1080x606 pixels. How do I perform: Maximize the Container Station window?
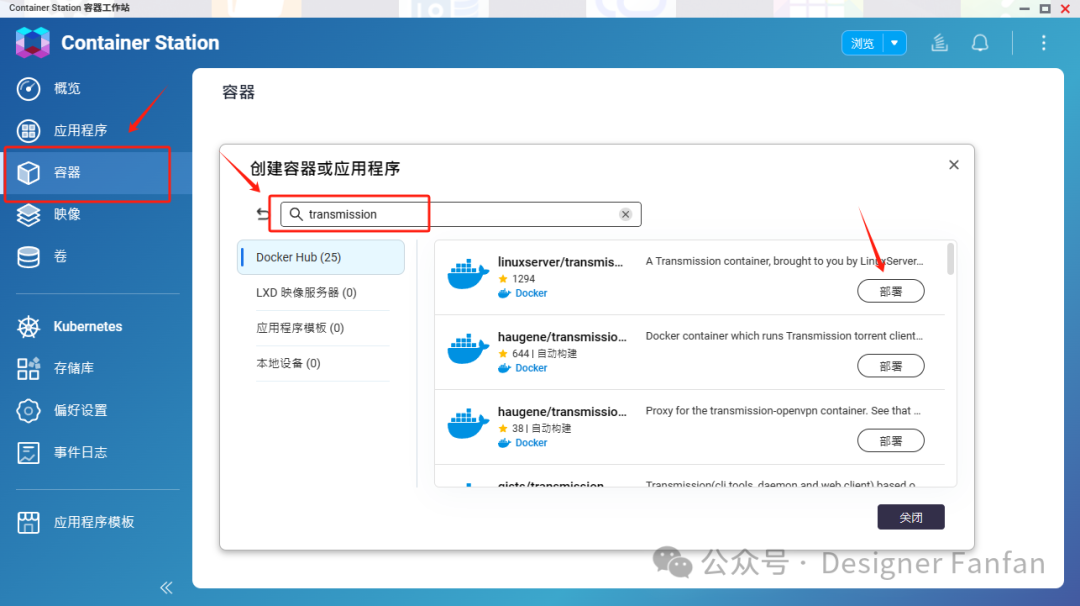1045,8
